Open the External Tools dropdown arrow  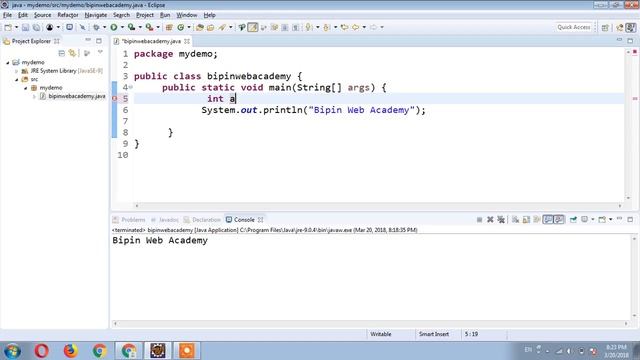pos(158,27)
